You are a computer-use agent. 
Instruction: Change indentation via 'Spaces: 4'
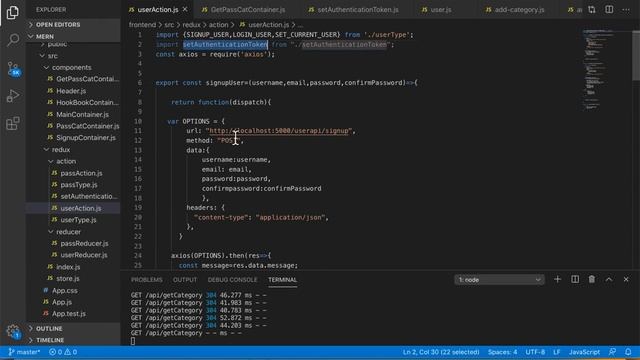coord(502,352)
